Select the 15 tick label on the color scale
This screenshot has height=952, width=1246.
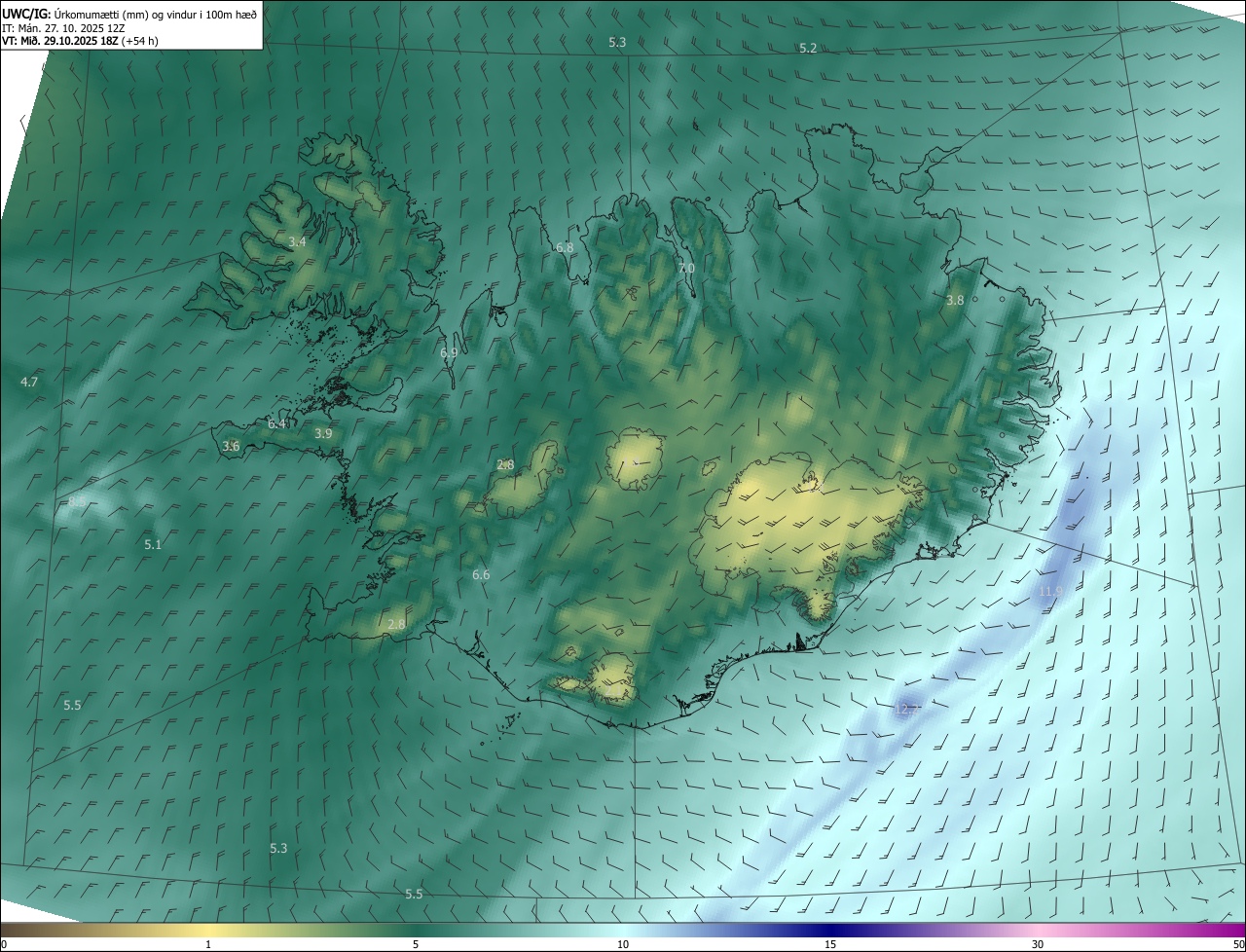click(830, 944)
